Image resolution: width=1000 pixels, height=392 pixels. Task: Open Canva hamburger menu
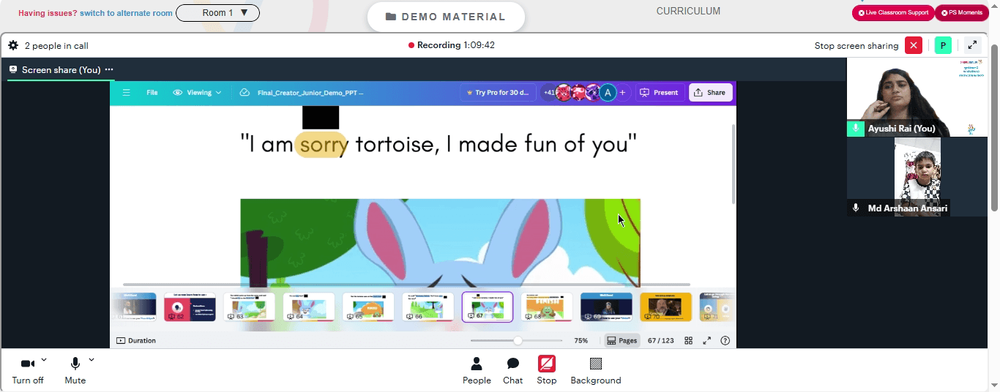click(x=126, y=92)
